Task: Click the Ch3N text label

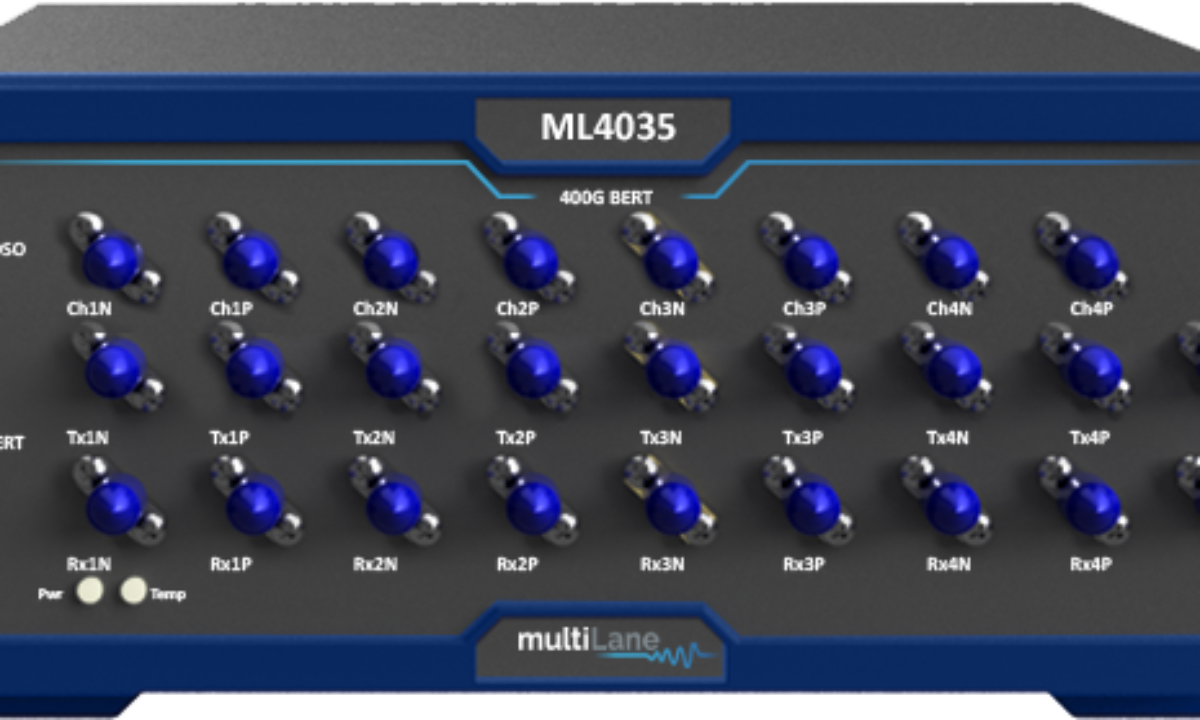Action: [662, 309]
